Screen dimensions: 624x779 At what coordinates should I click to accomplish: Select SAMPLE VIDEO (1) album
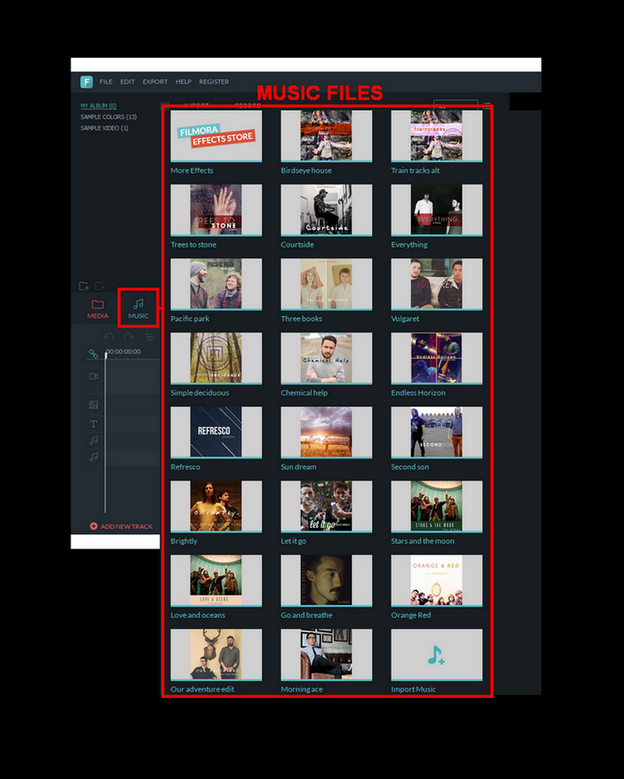click(x=104, y=128)
